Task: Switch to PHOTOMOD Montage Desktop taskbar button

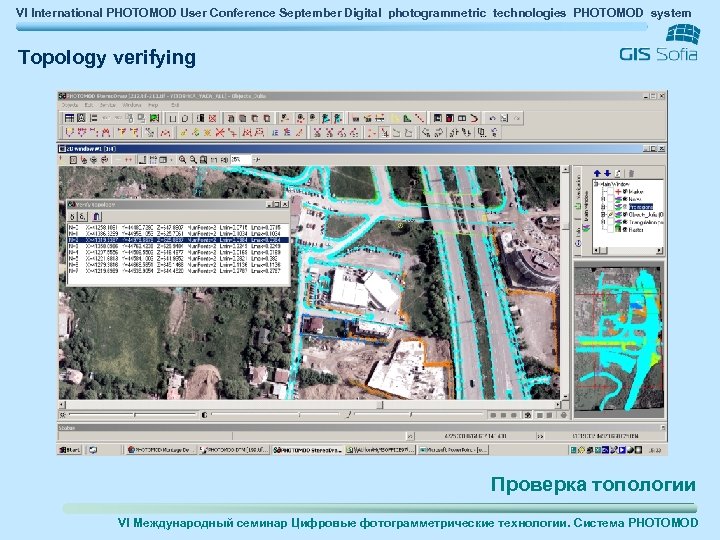Action: point(162,450)
